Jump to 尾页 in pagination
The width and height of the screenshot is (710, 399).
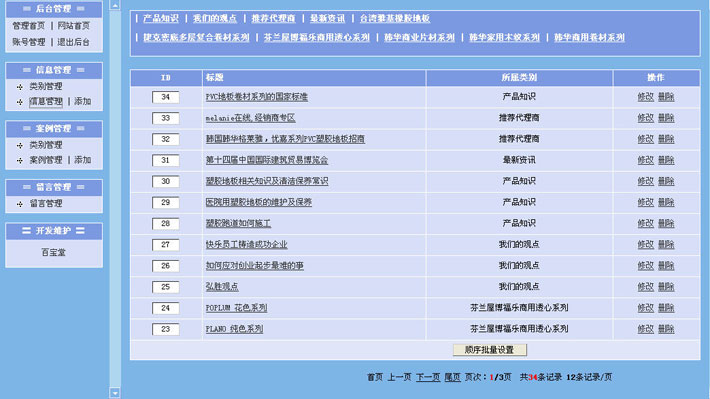click(x=452, y=377)
